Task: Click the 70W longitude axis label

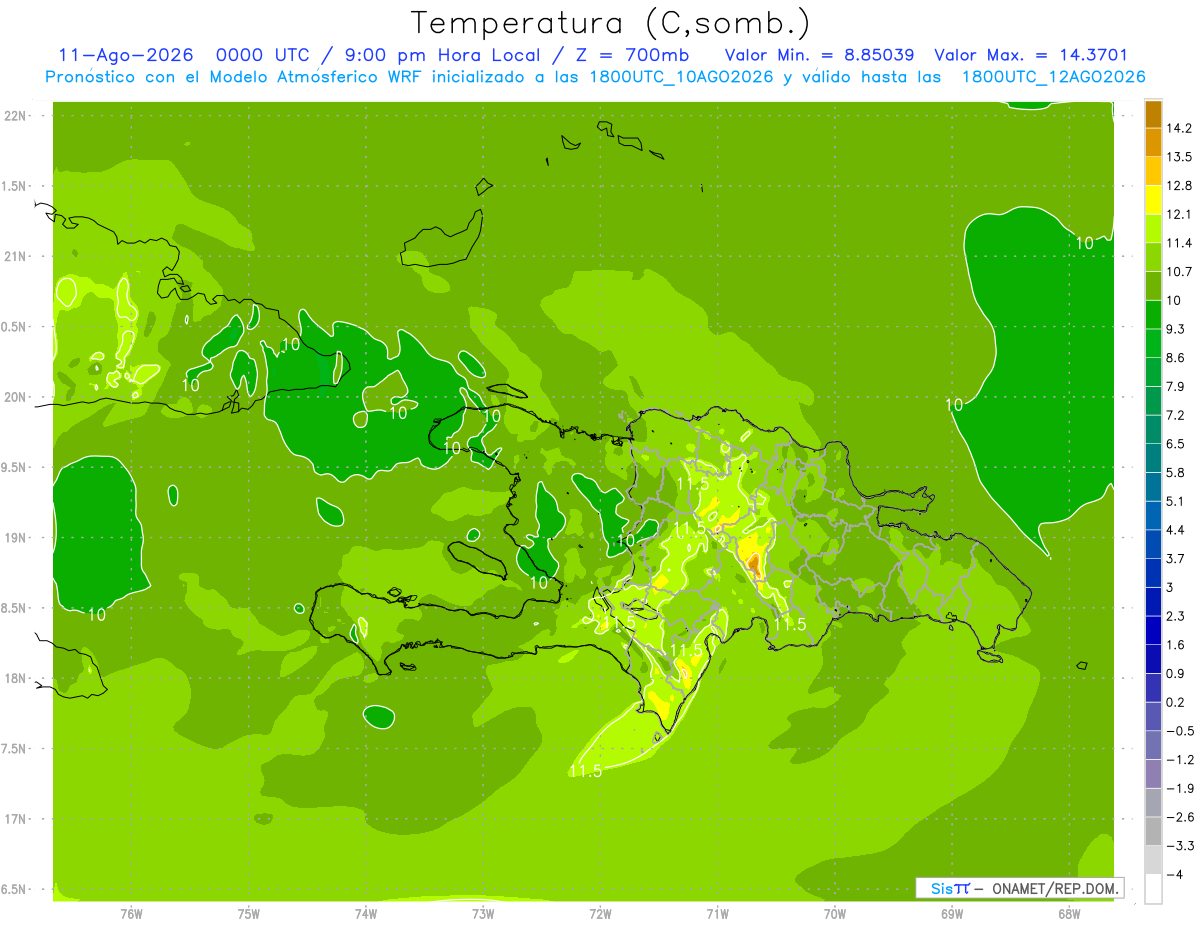Action: pos(835,913)
